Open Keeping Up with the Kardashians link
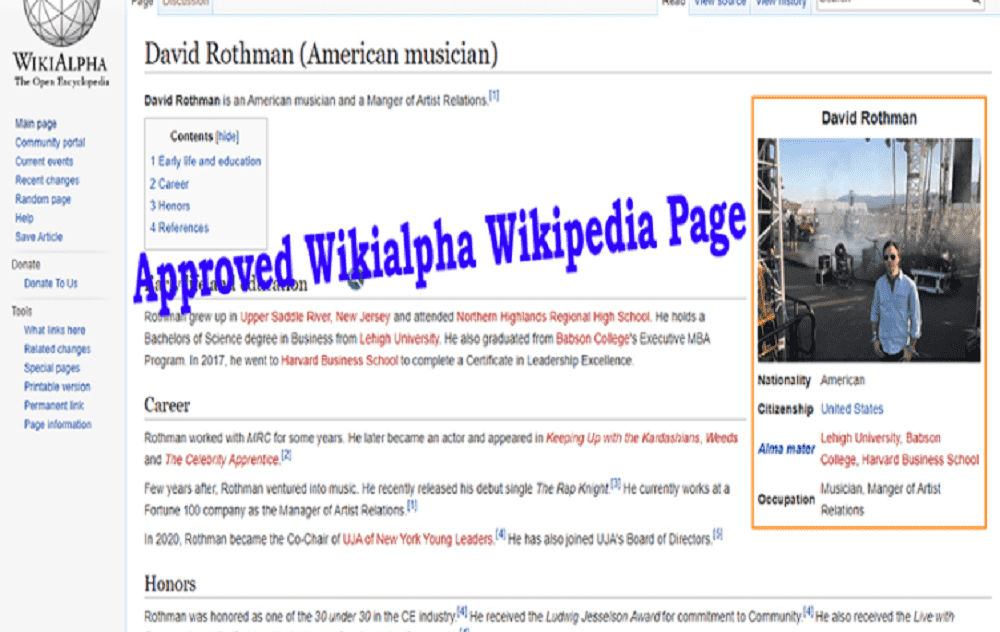This screenshot has width=1000, height=632. click(622, 438)
